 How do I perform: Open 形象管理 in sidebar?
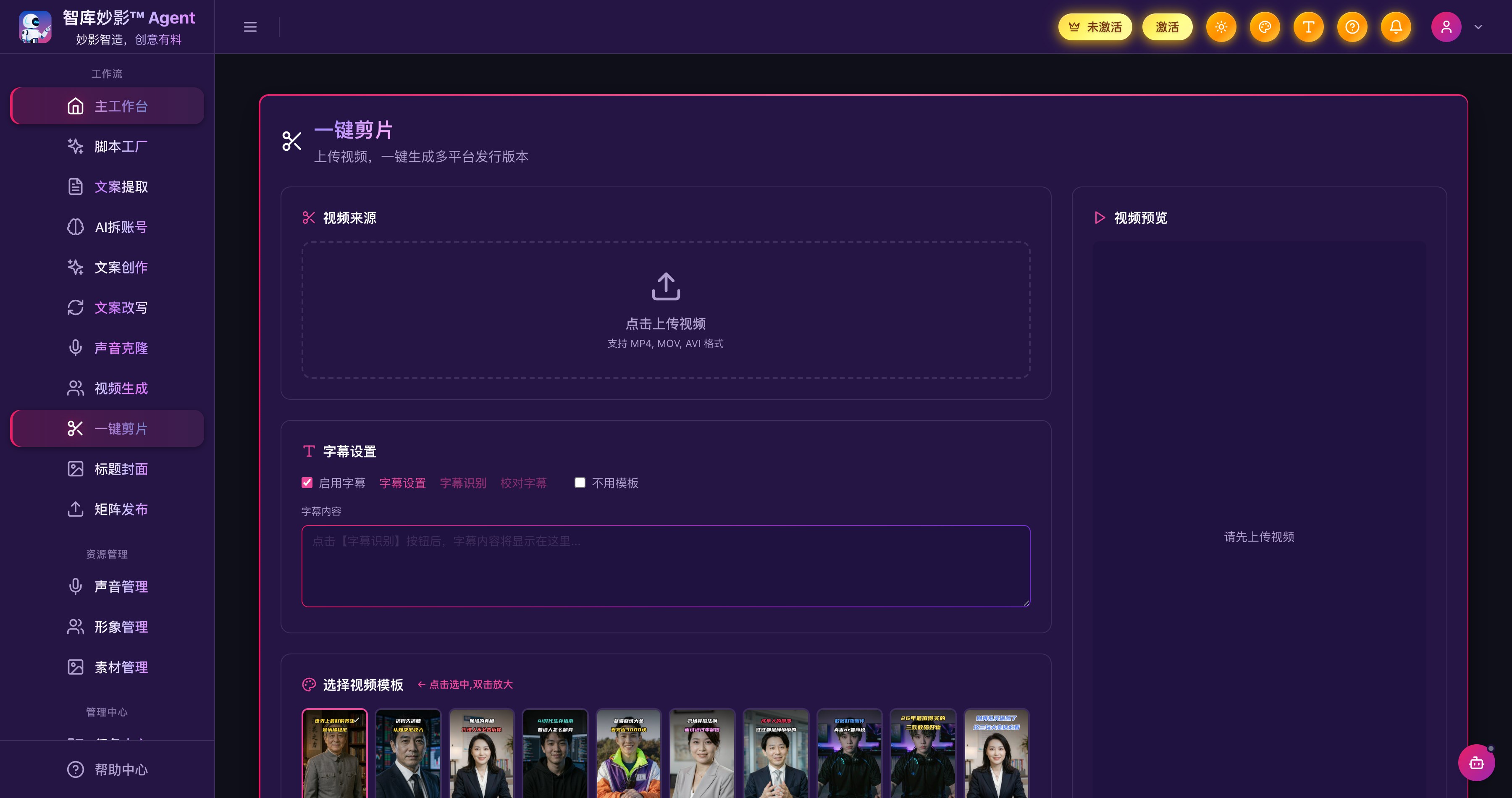108,627
